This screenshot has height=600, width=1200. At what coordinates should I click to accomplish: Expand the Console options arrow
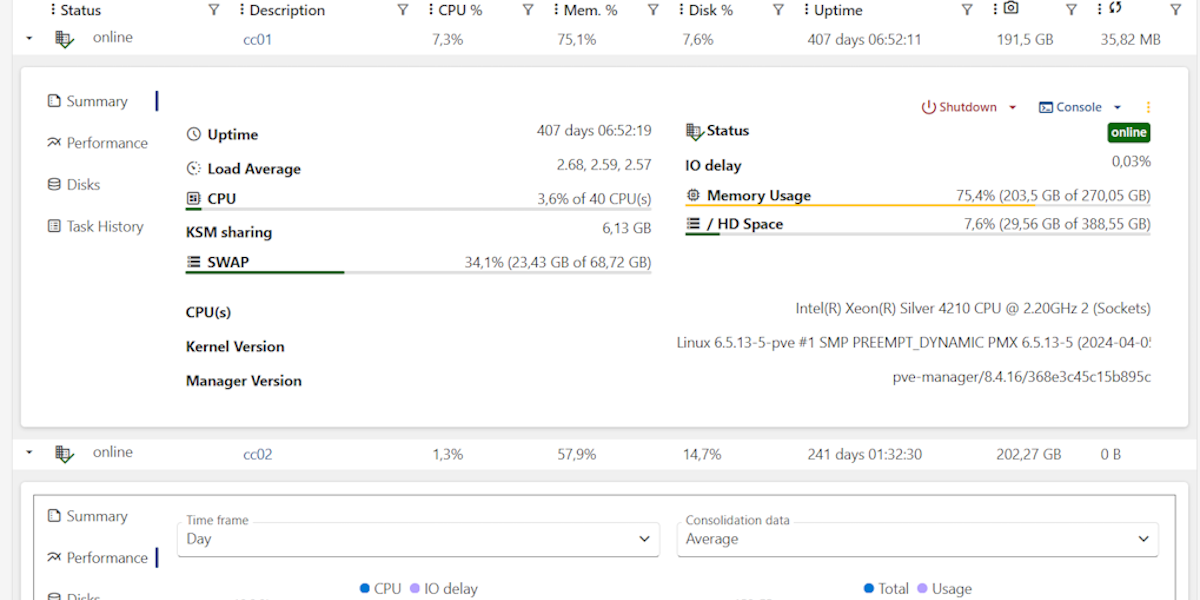(1118, 108)
